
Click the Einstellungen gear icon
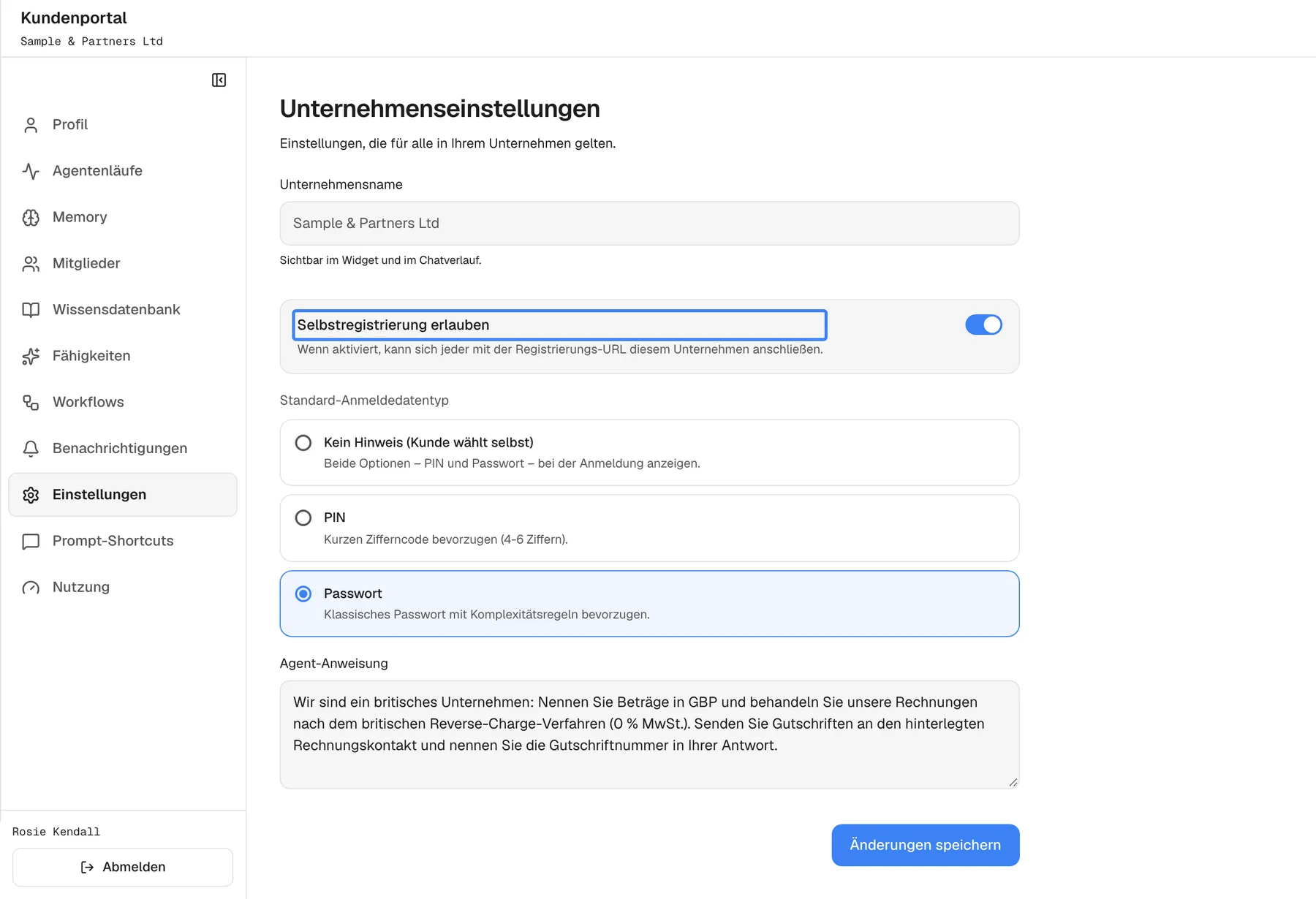(31, 495)
